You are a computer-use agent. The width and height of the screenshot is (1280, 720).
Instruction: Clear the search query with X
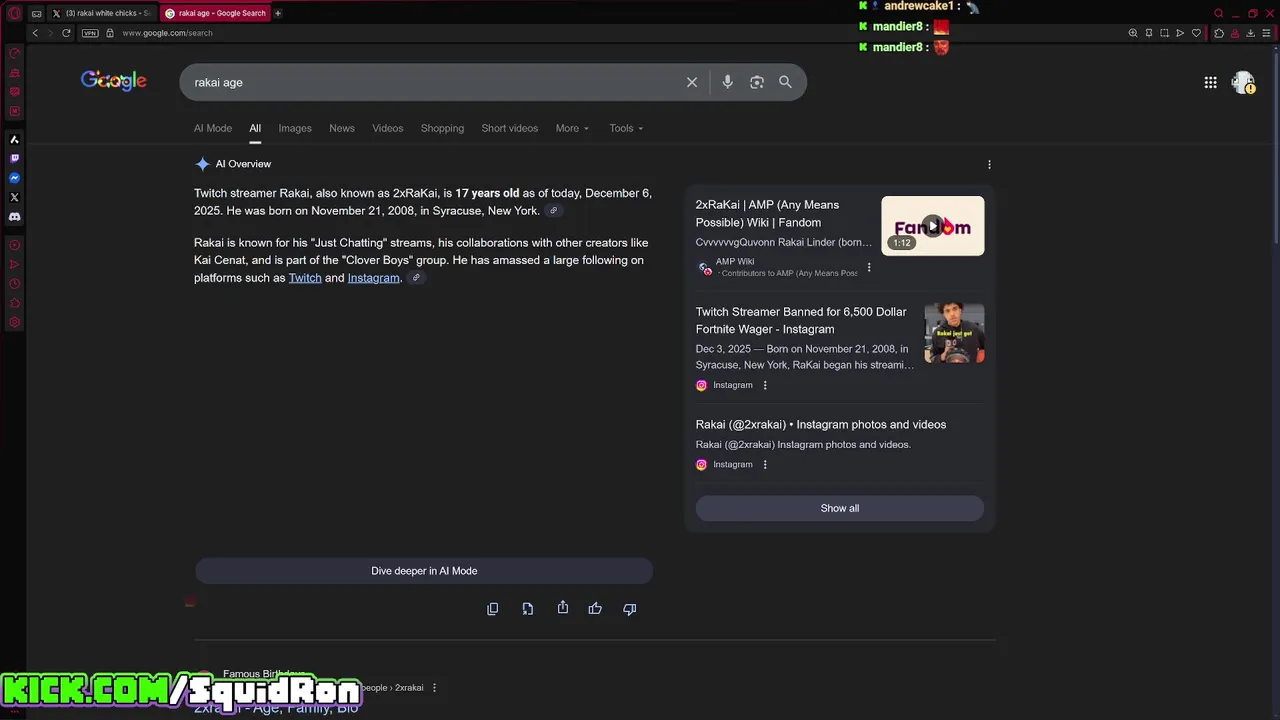click(691, 82)
